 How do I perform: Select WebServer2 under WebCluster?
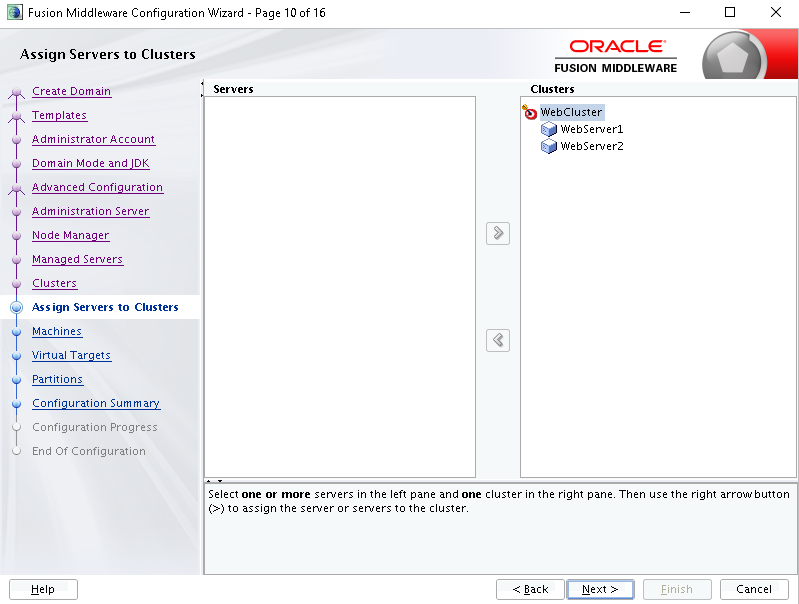pos(592,146)
